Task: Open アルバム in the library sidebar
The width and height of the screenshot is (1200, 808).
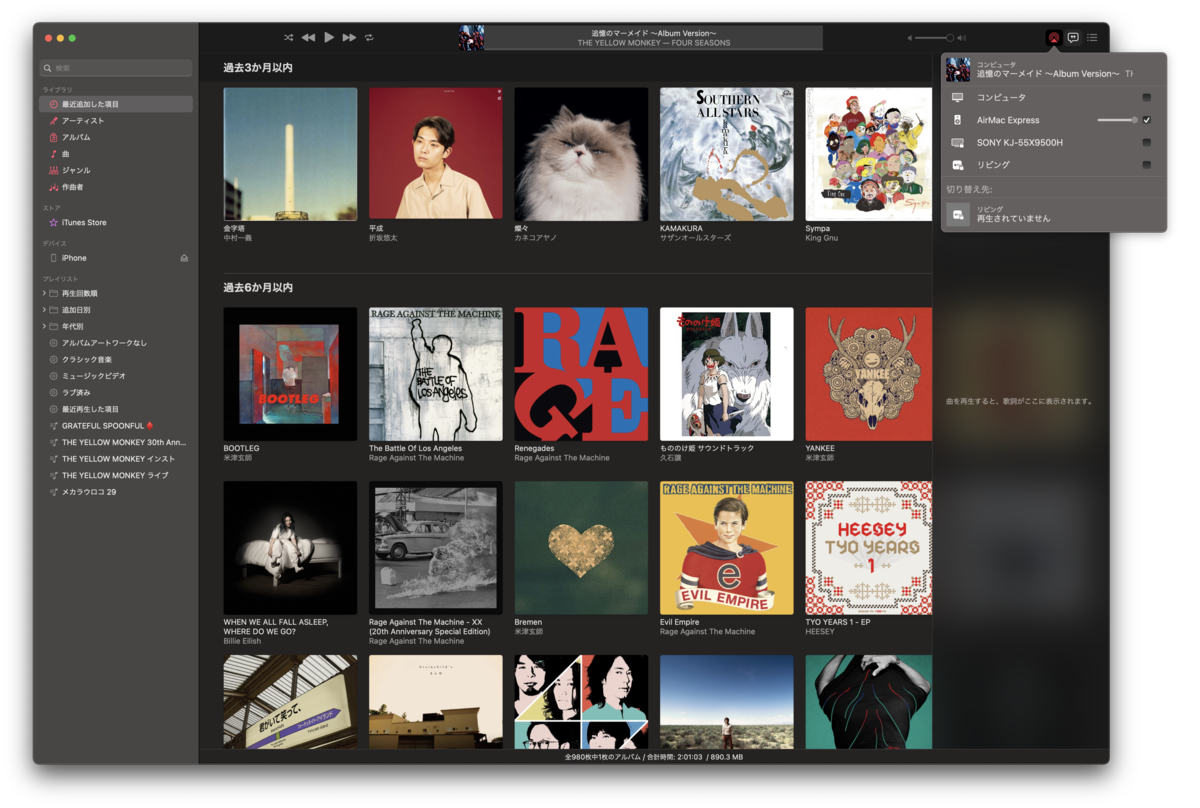Action: pyautogui.click(x=76, y=137)
